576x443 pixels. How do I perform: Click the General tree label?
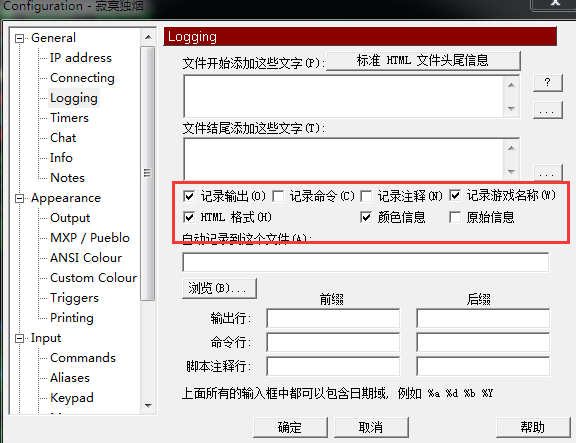[x=53, y=38]
